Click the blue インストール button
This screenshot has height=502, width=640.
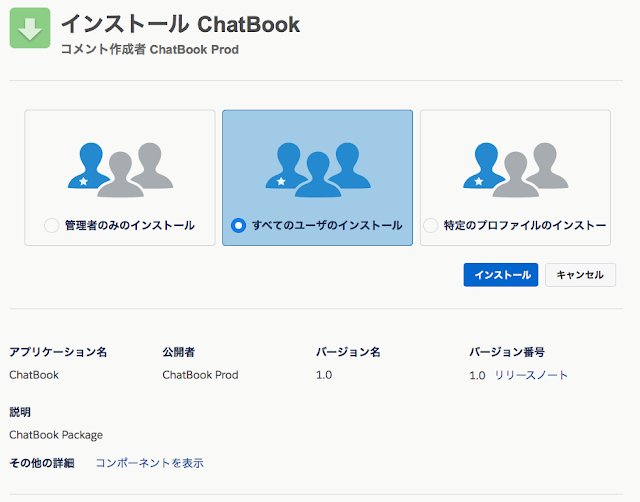click(501, 275)
